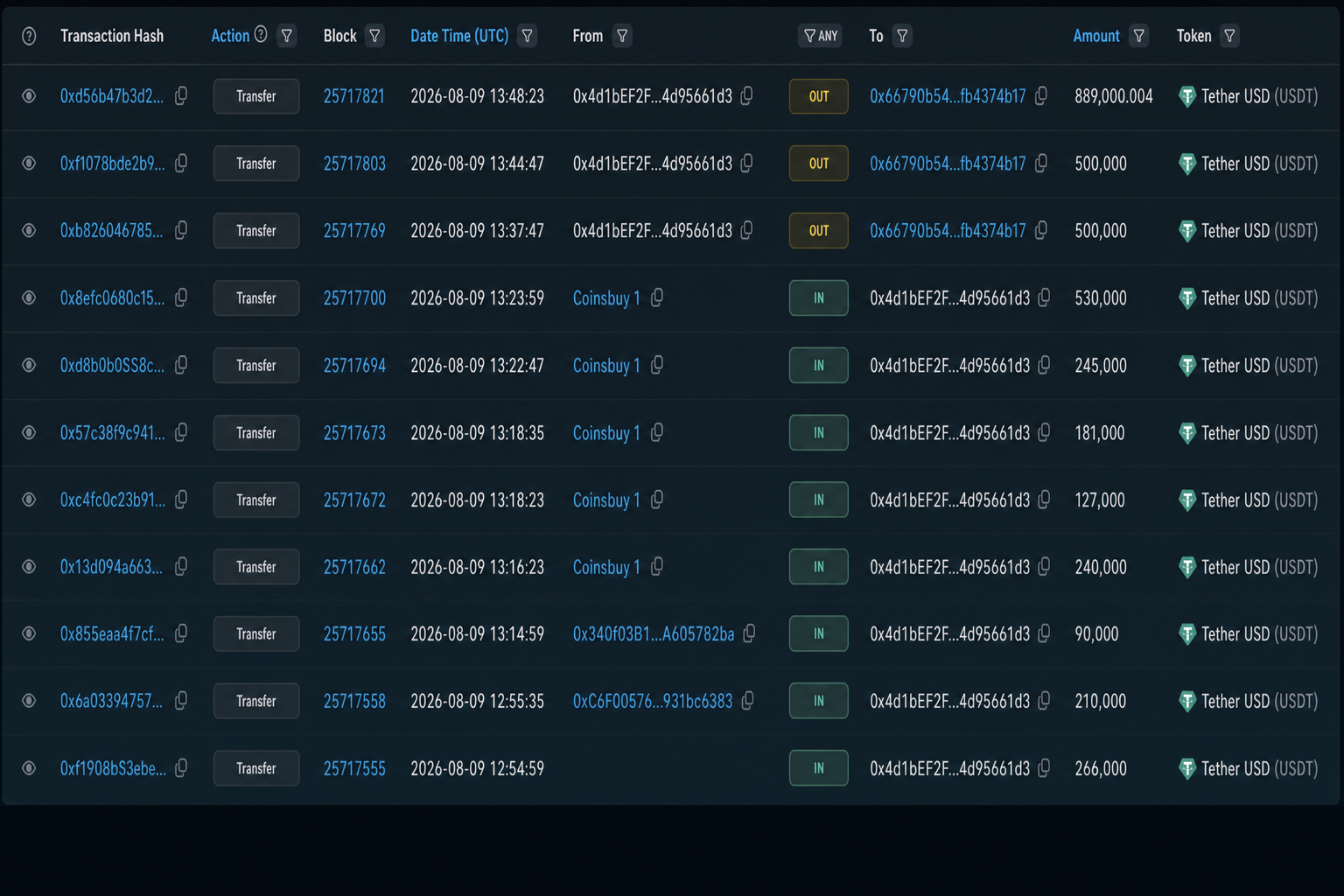This screenshot has width=1344, height=896.
Task: Copy the To address in the 90,000 row
Action: (1044, 633)
